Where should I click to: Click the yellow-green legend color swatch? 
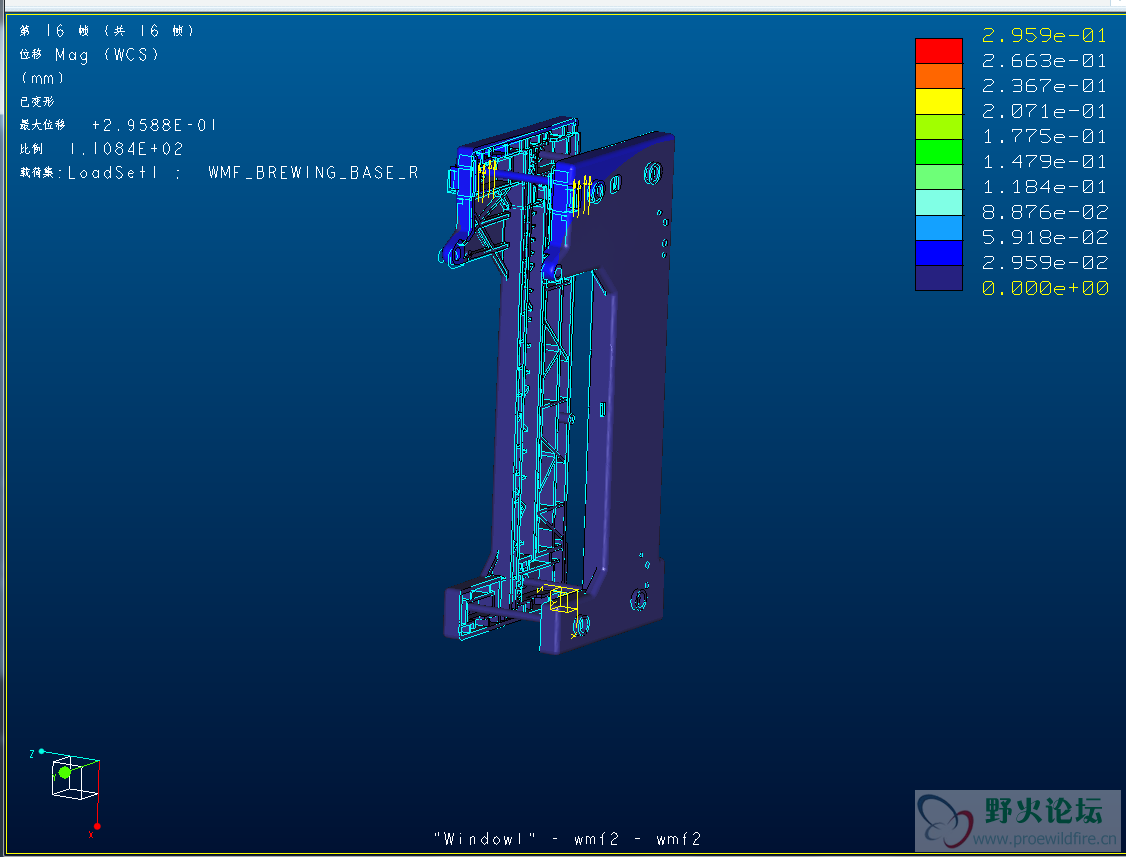coord(939,126)
